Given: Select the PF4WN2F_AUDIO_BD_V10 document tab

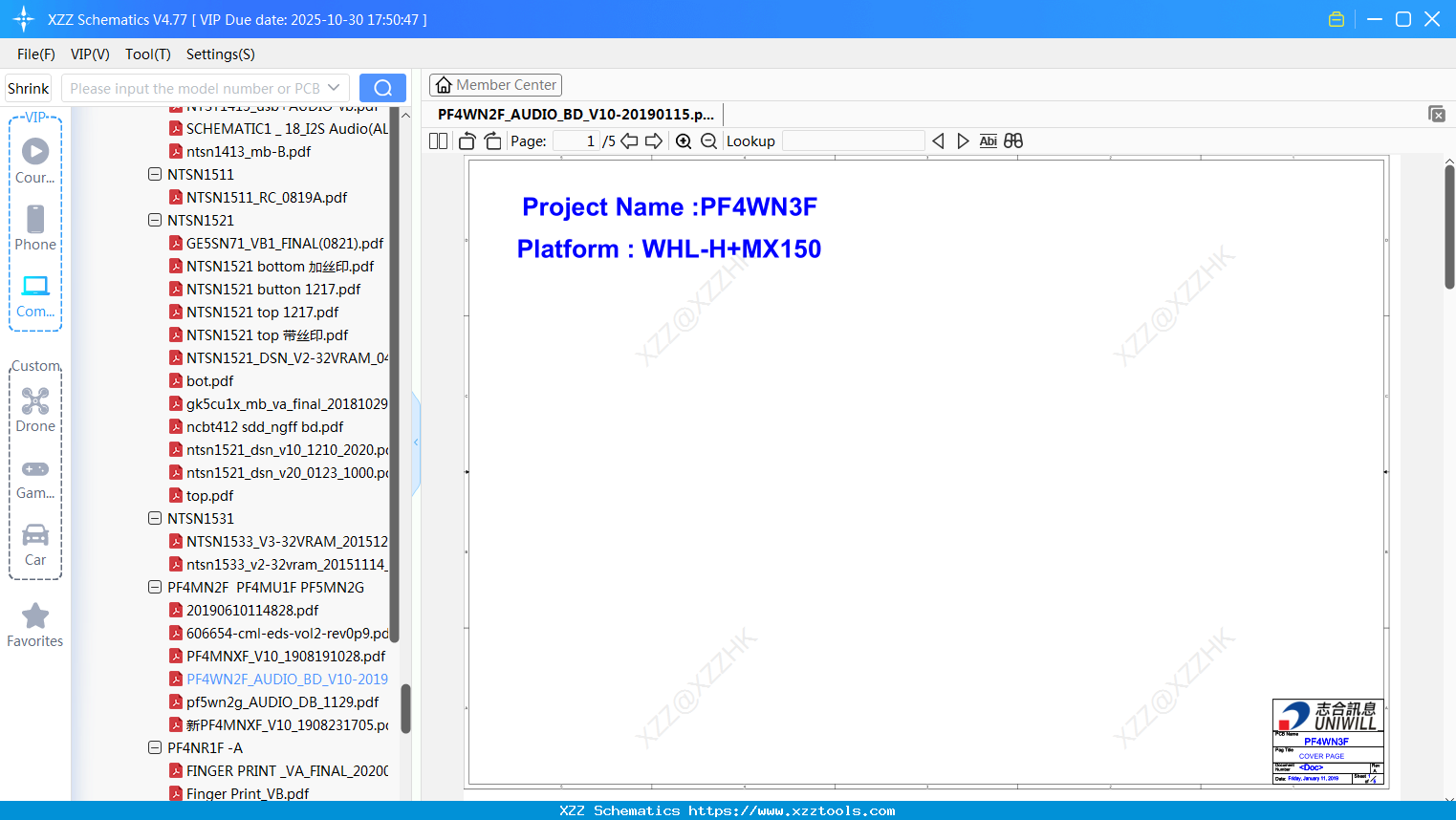Looking at the screenshot, I should point(576,114).
